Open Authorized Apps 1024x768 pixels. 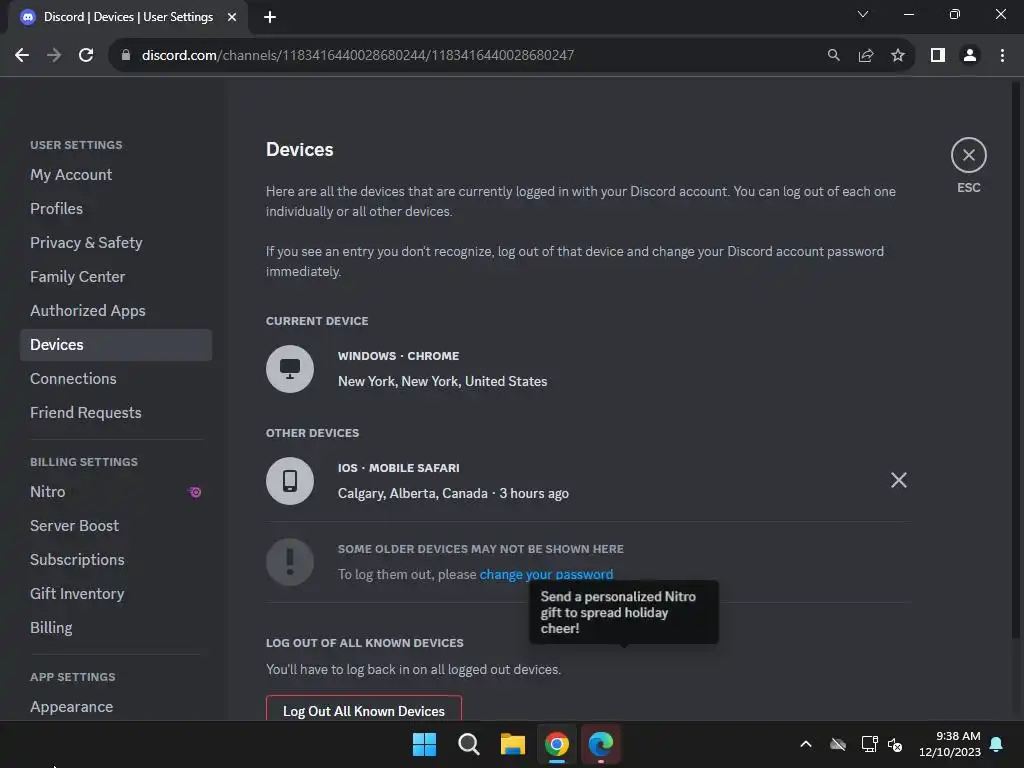[116, 311]
